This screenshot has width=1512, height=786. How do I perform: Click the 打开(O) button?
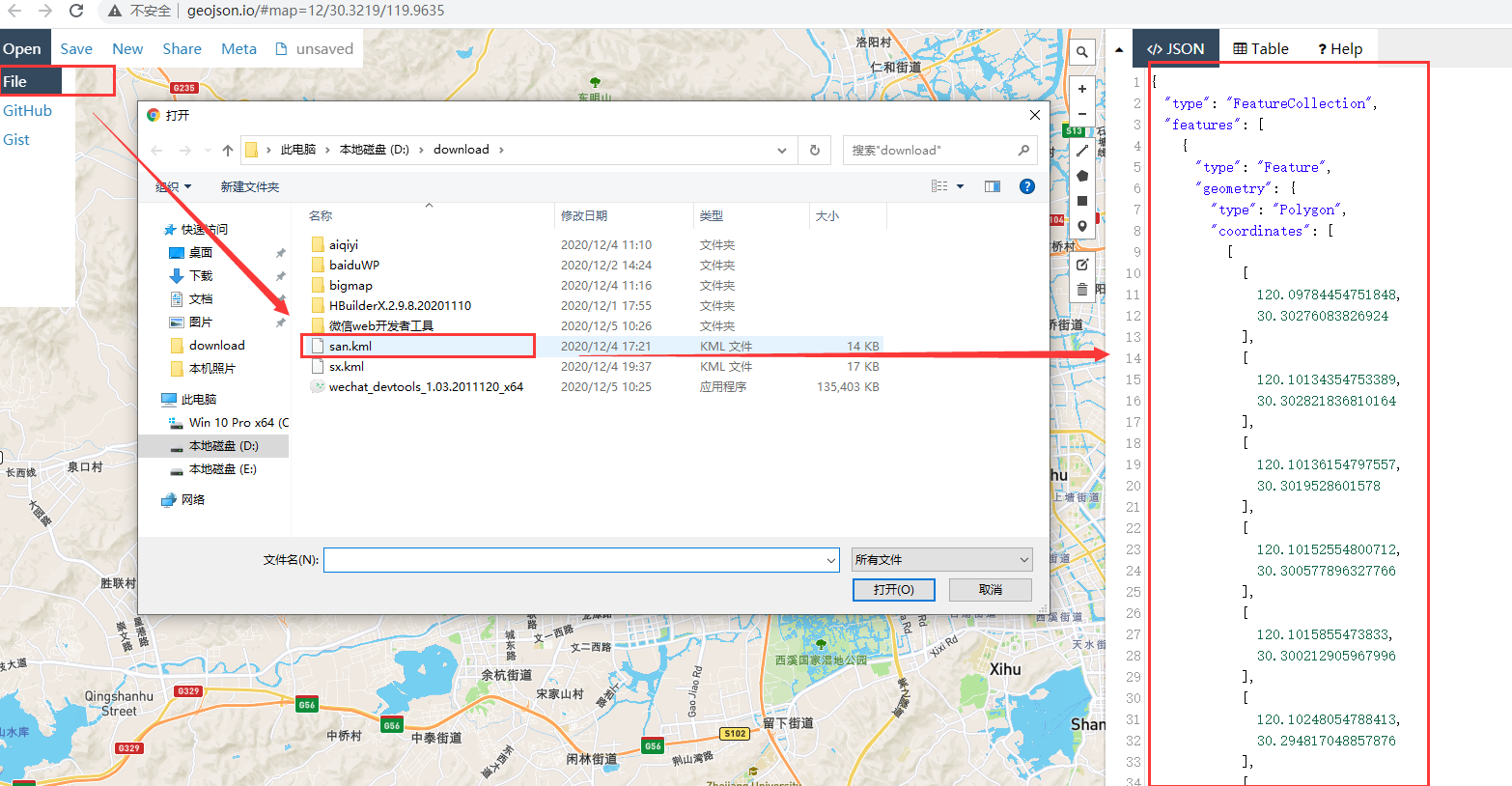[x=894, y=589]
